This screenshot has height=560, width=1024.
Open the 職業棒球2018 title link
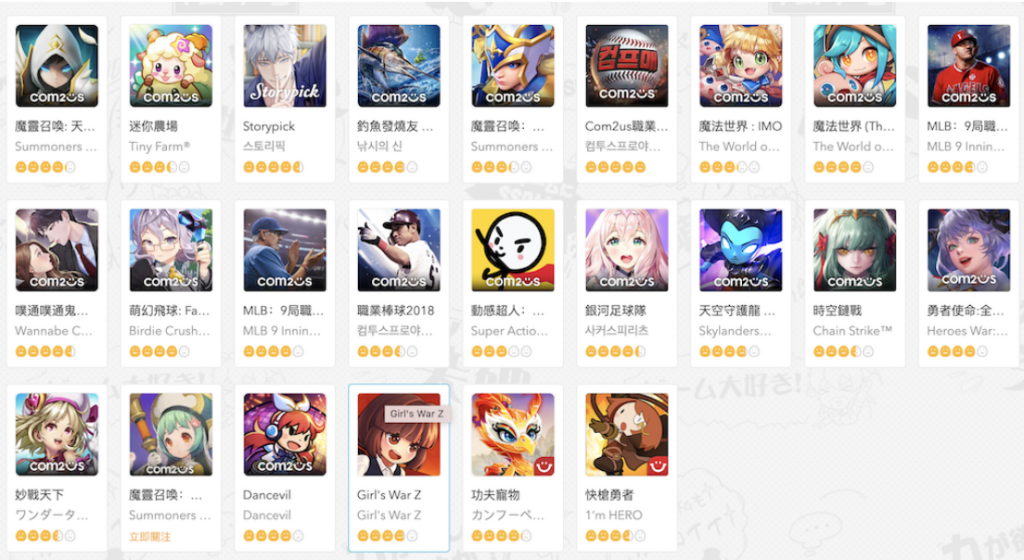395,311
